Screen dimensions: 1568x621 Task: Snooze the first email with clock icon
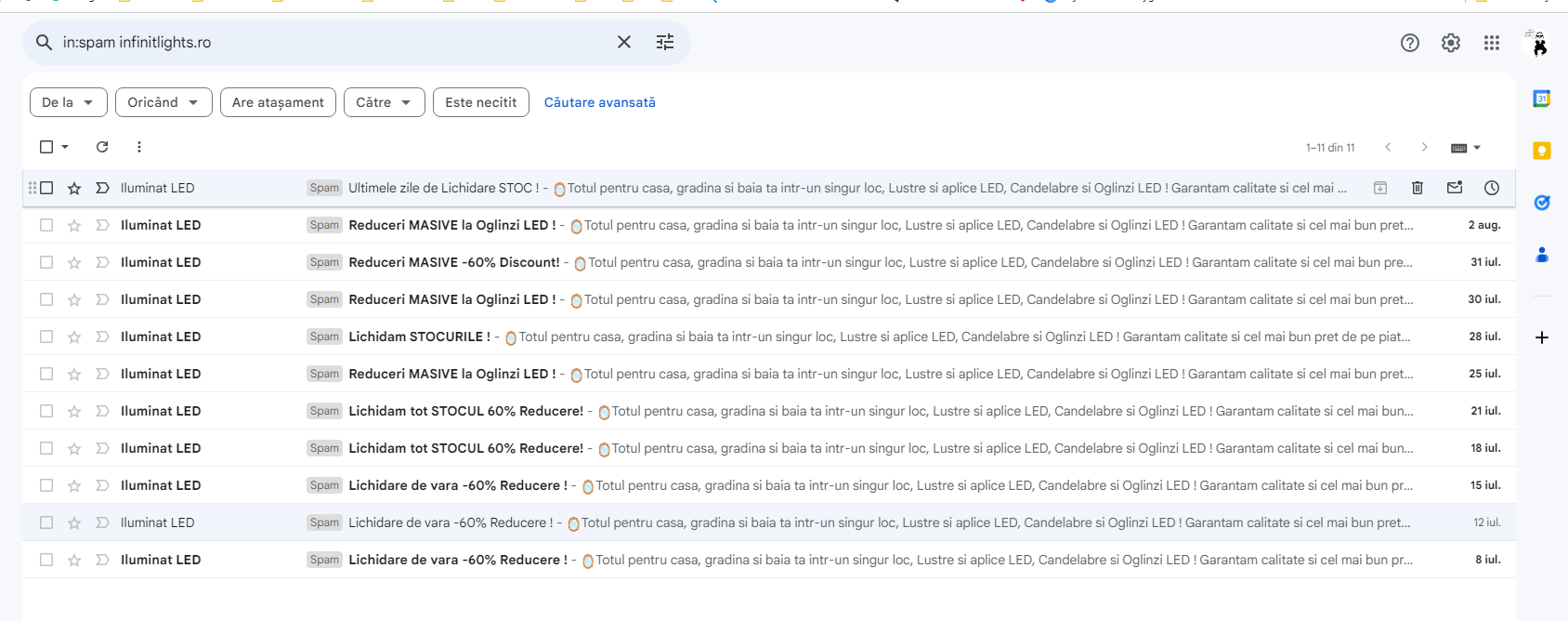(x=1491, y=188)
